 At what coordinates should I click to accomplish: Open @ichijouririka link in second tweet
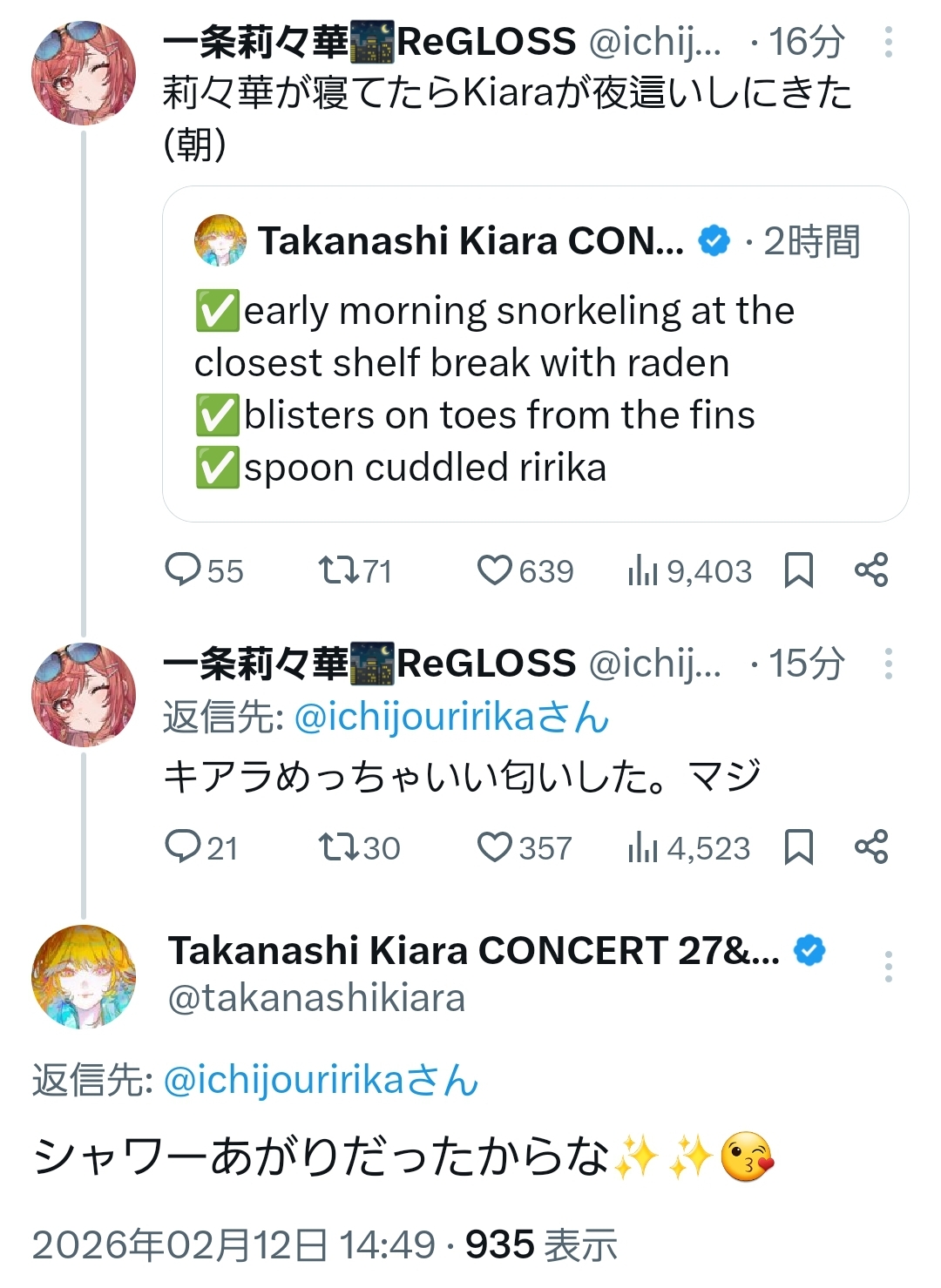451,718
